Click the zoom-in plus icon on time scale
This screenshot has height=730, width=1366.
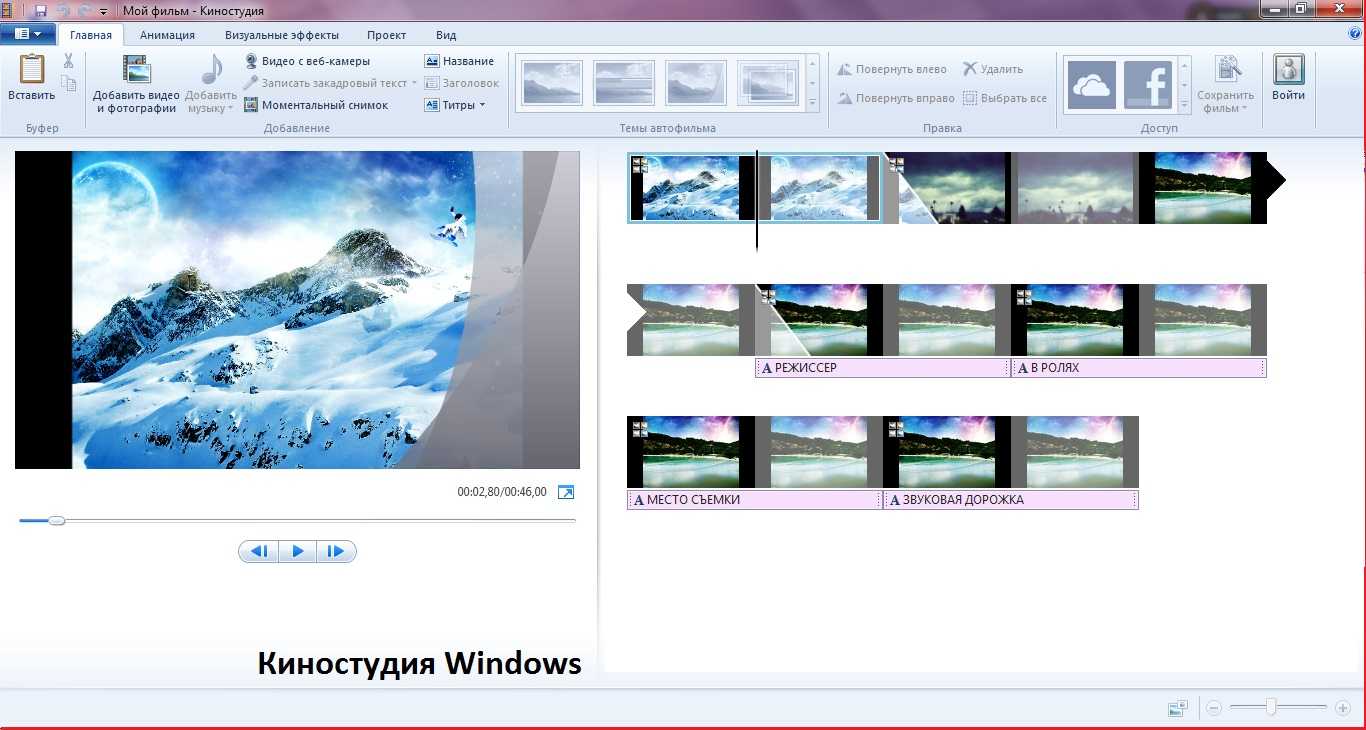(1342, 708)
